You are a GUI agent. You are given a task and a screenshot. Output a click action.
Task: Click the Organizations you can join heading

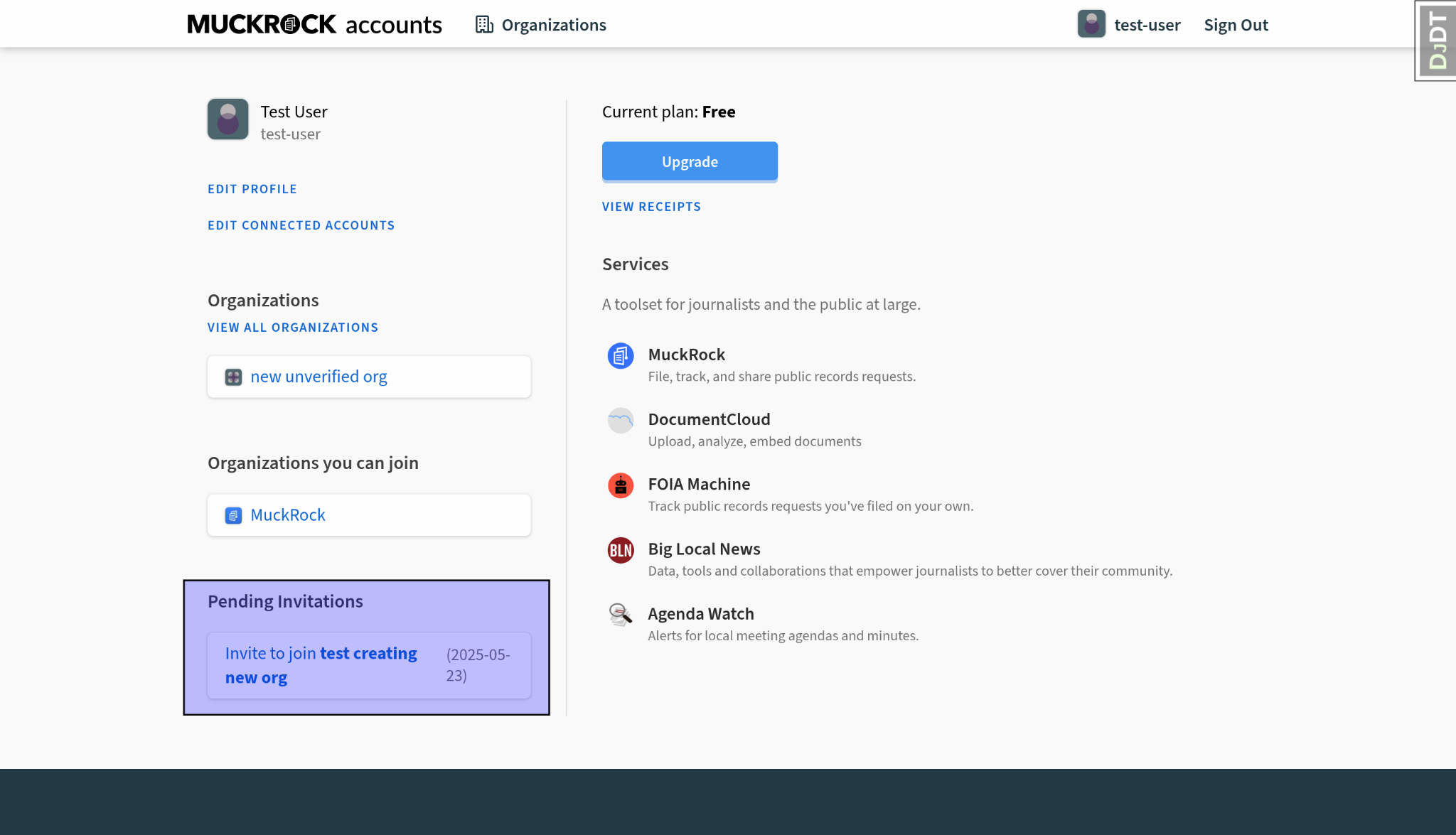313,463
